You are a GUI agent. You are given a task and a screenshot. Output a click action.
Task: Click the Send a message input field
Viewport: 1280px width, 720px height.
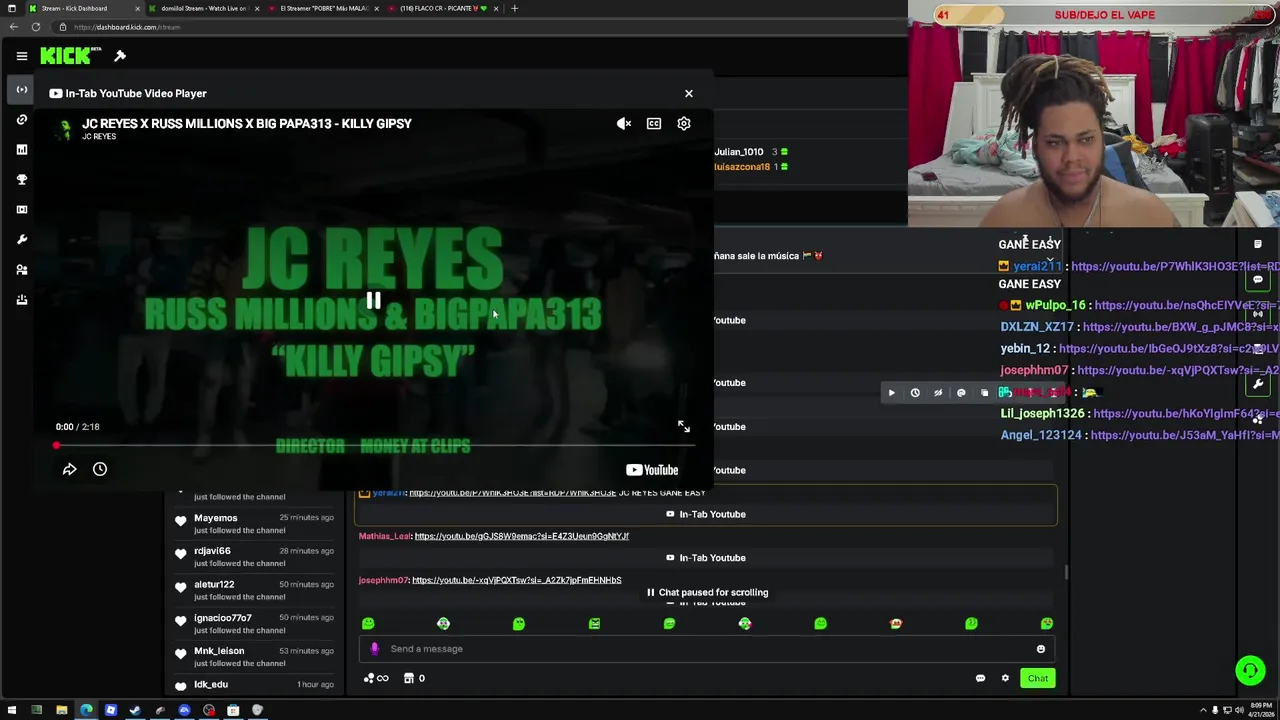pyautogui.click(x=705, y=649)
